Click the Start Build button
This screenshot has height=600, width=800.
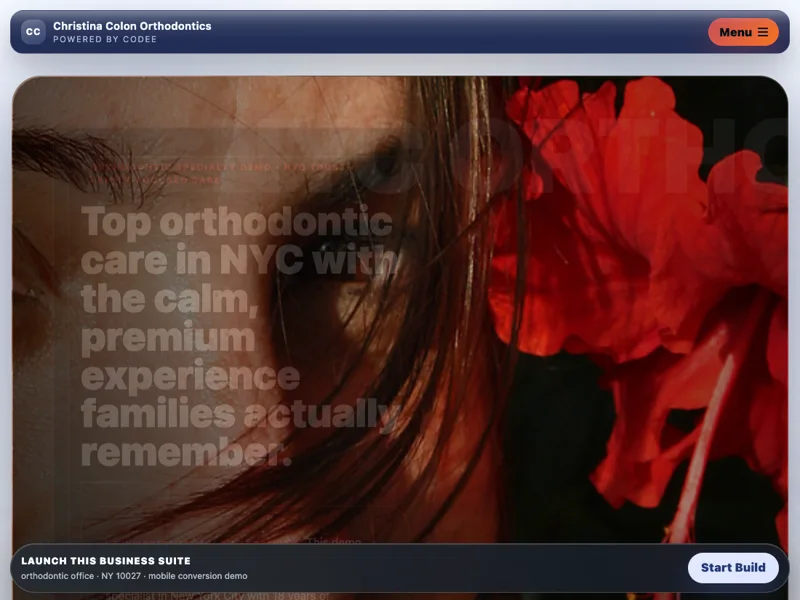tap(733, 568)
